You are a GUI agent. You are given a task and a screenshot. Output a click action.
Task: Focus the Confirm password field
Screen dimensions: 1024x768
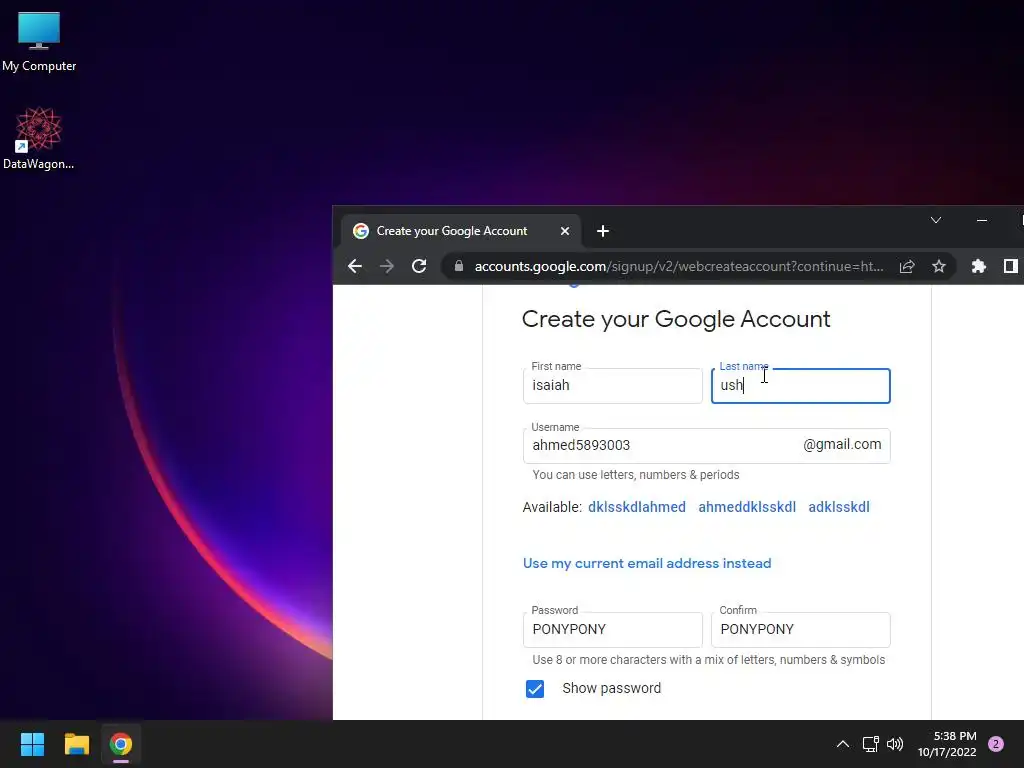coord(801,630)
